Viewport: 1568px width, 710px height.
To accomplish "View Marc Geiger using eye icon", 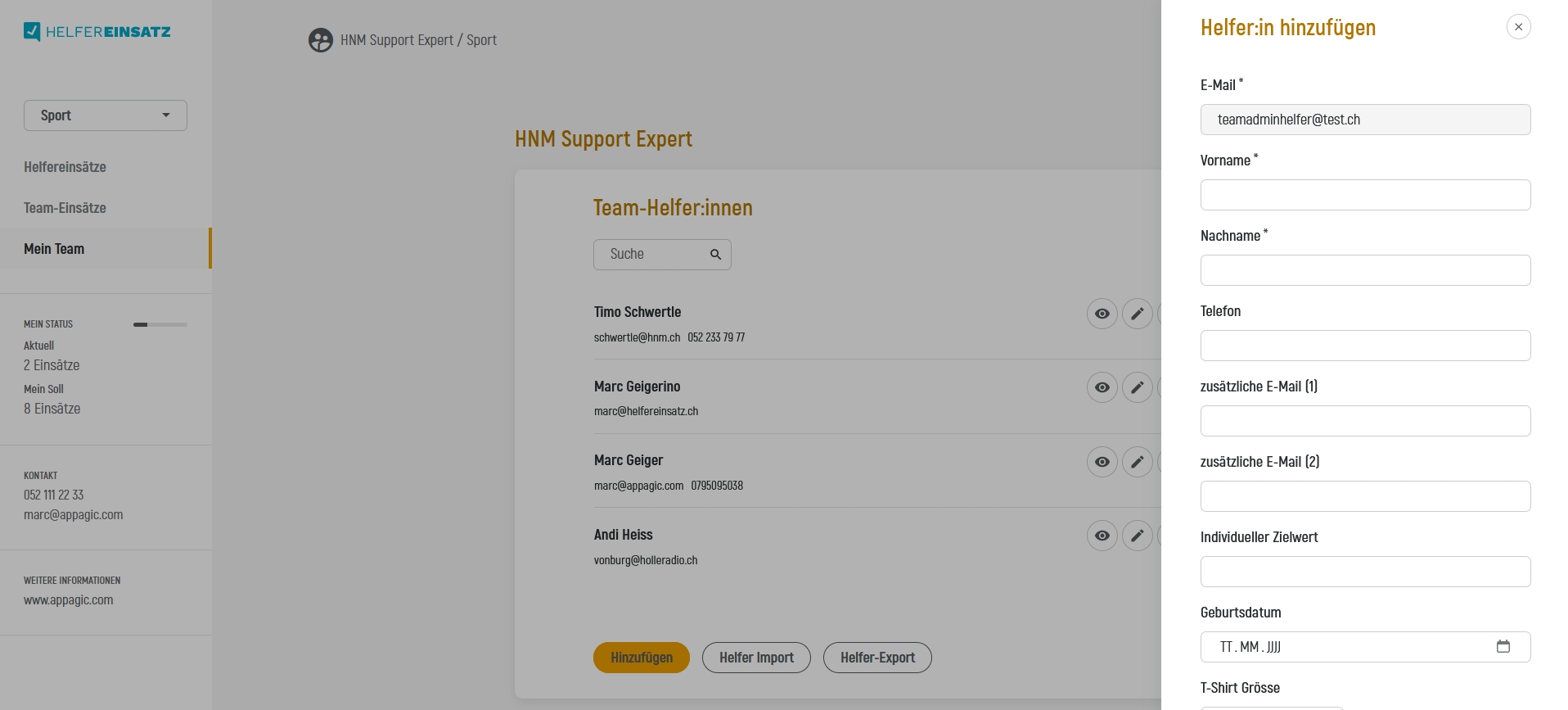I will tap(1102, 462).
